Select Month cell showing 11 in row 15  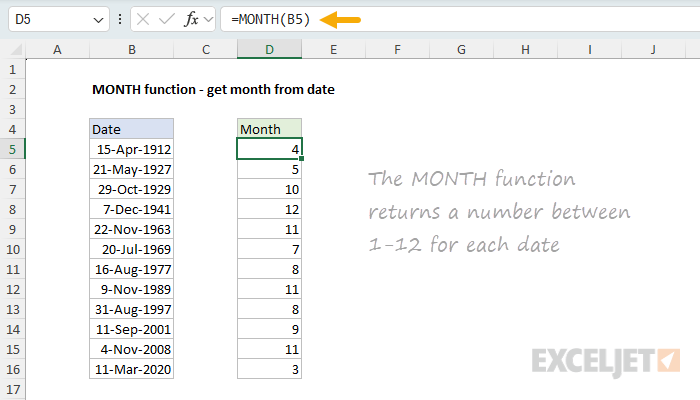pos(270,349)
